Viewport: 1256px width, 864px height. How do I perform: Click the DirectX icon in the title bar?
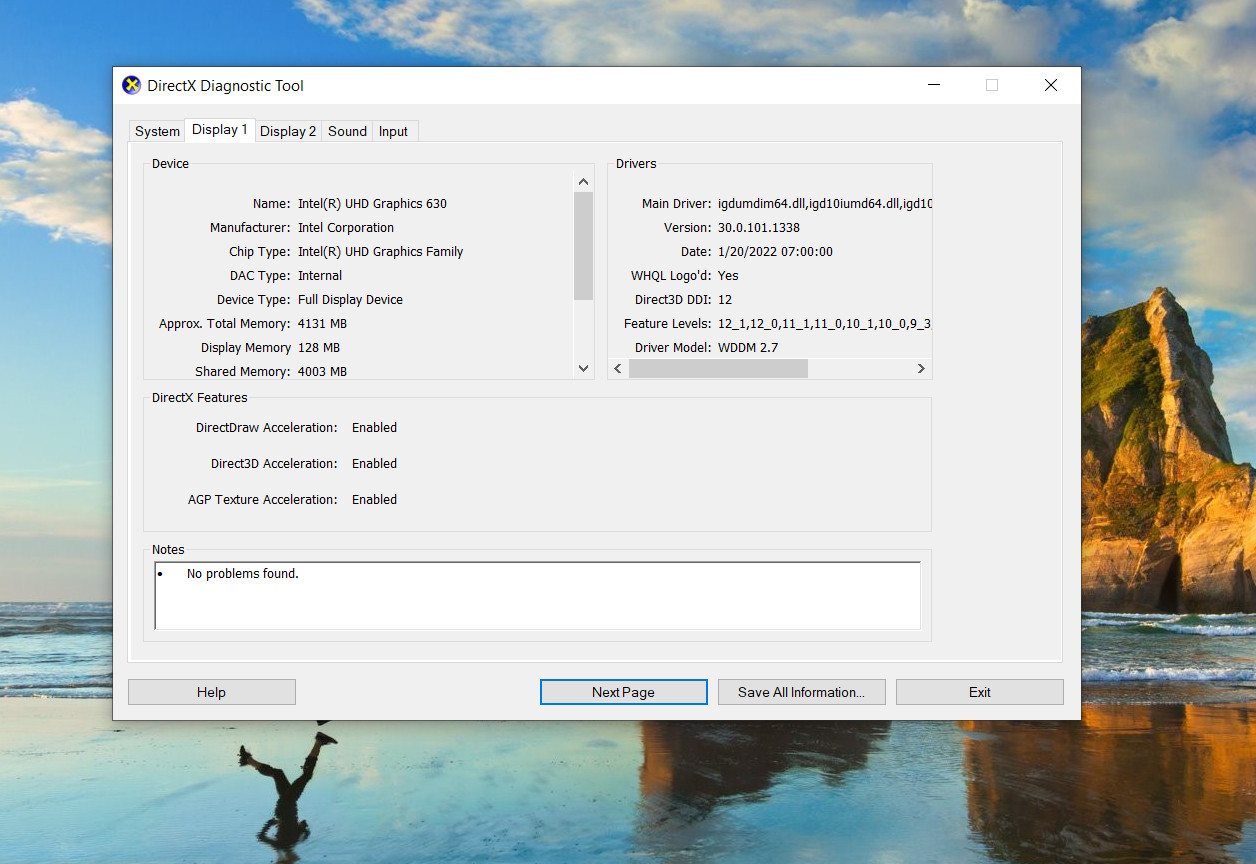click(132, 86)
